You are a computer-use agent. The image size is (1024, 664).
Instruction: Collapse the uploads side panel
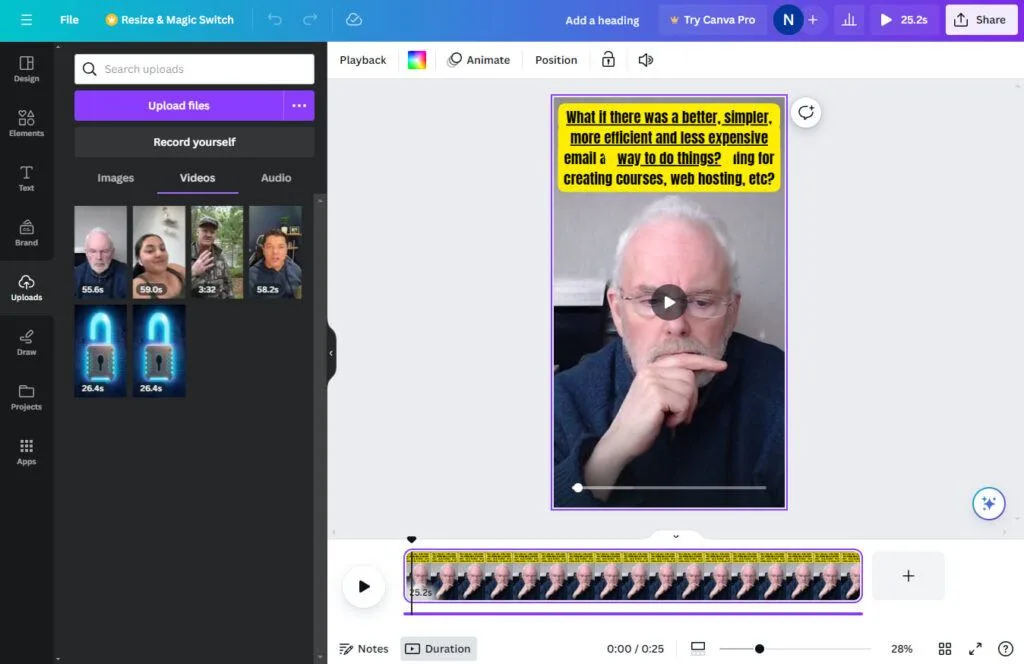330,352
